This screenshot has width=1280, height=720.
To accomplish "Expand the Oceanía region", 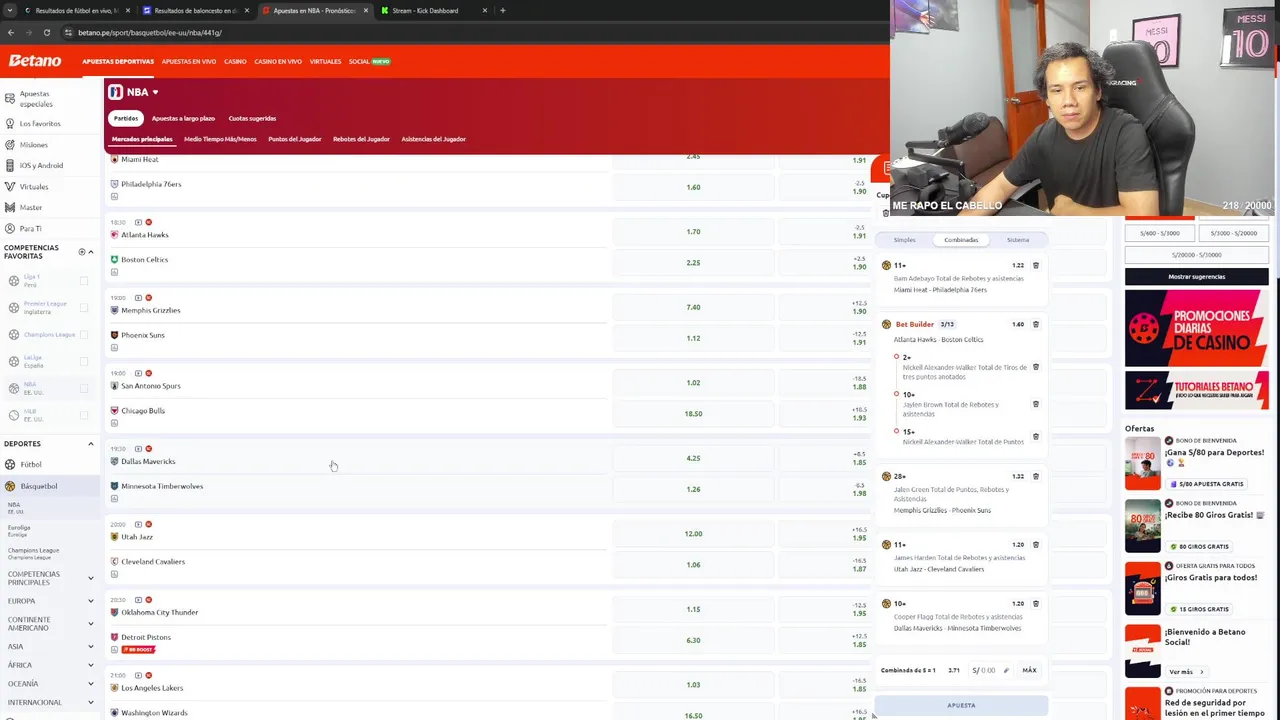I will pos(91,684).
